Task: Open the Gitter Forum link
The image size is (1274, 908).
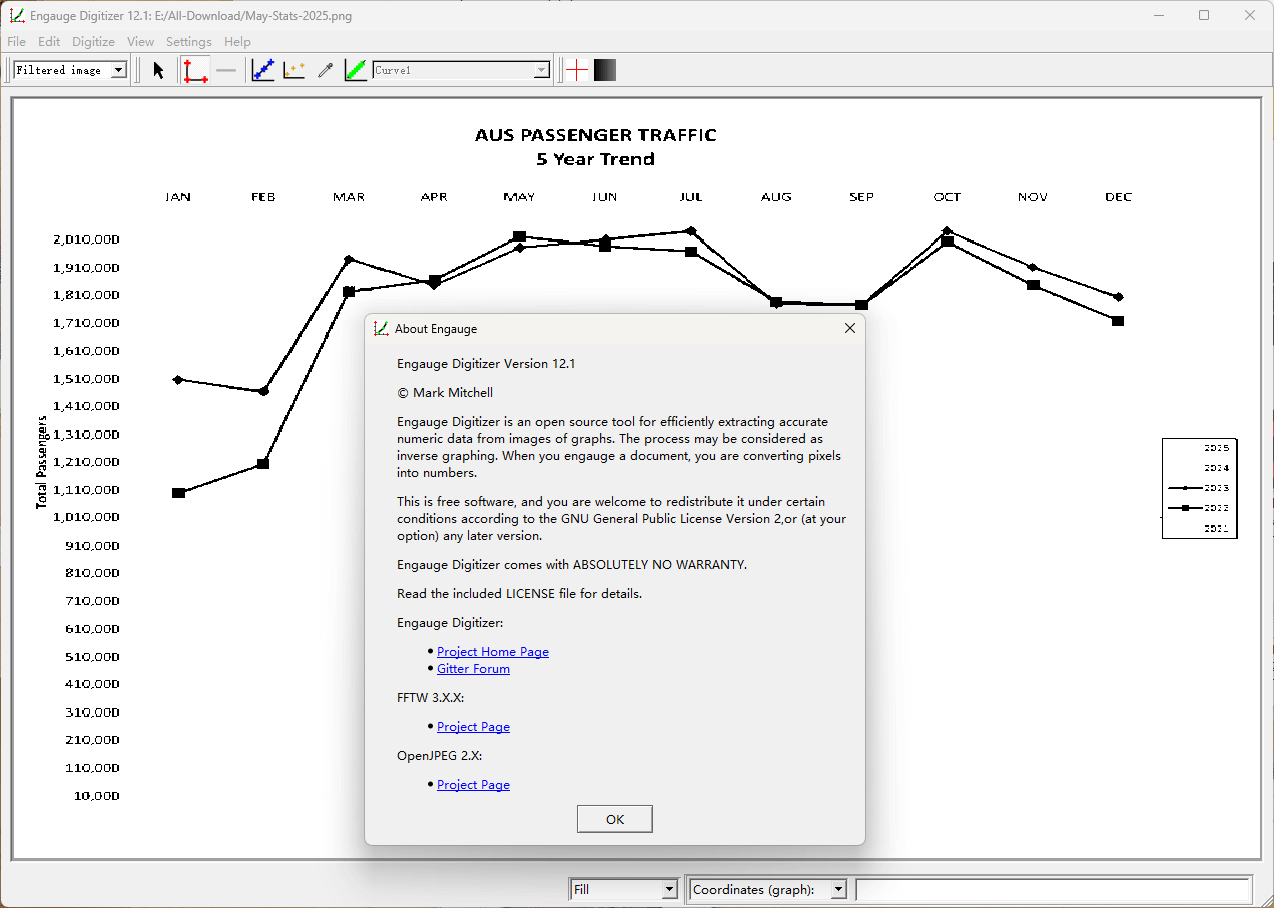Action: pos(473,668)
